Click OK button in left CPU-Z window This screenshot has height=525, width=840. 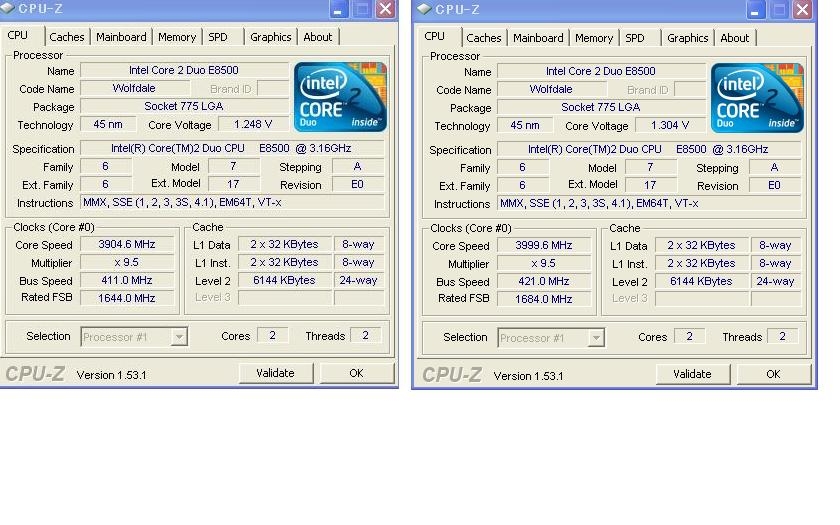point(356,373)
